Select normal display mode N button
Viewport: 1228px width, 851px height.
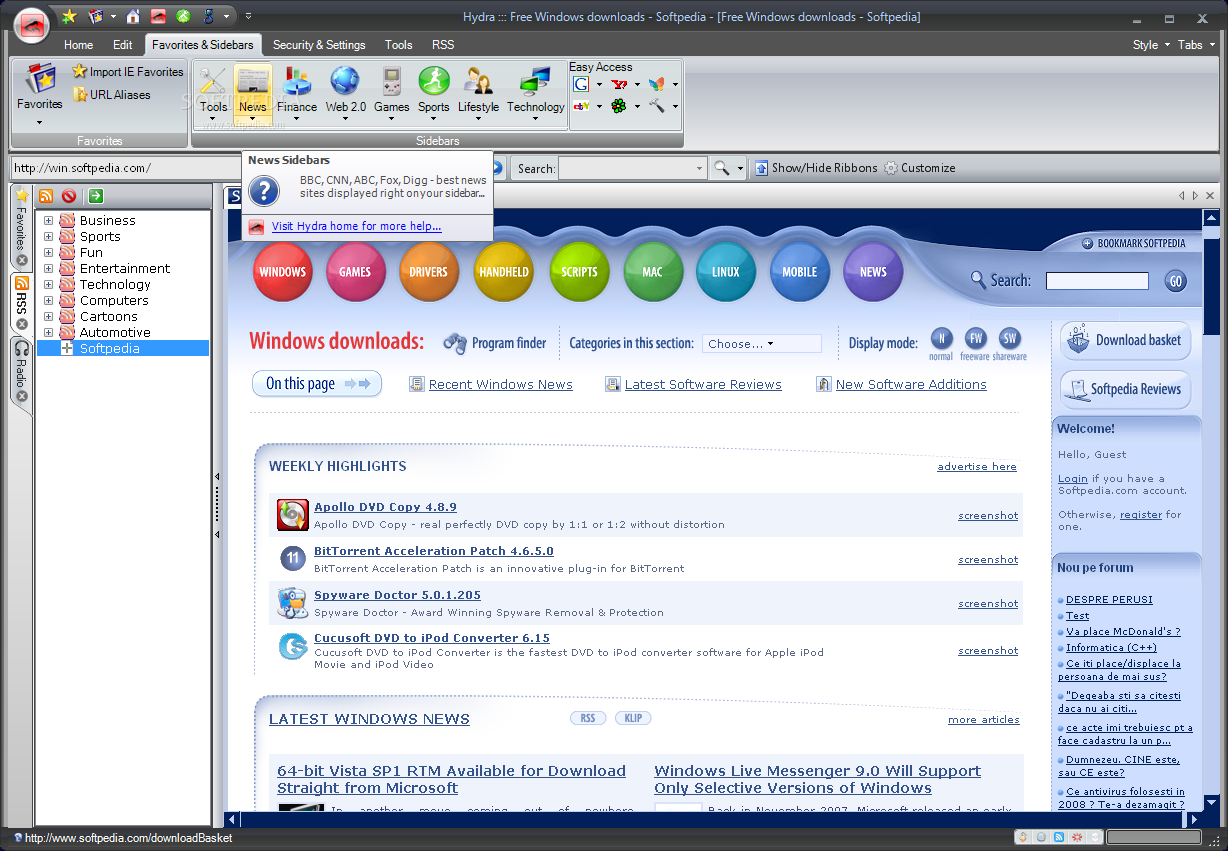[941, 338]
